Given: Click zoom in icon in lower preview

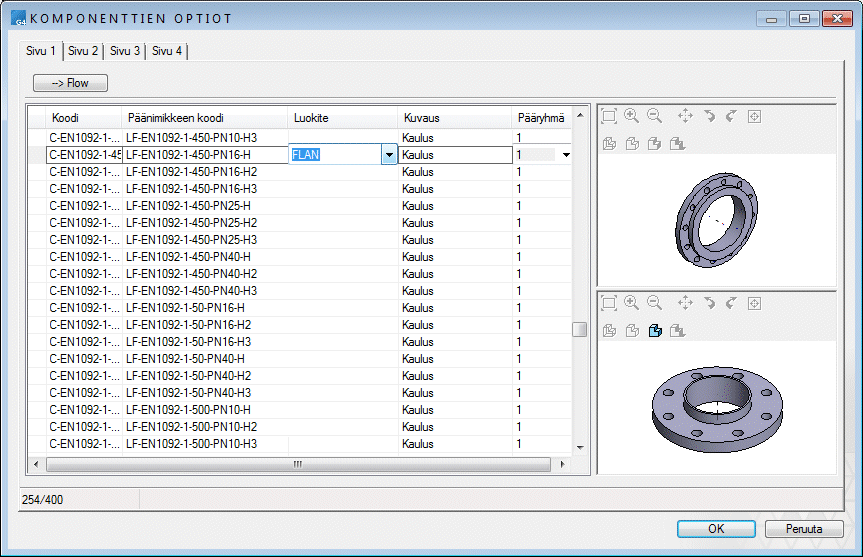Looking at the screenshot, I should click(631, 302).
